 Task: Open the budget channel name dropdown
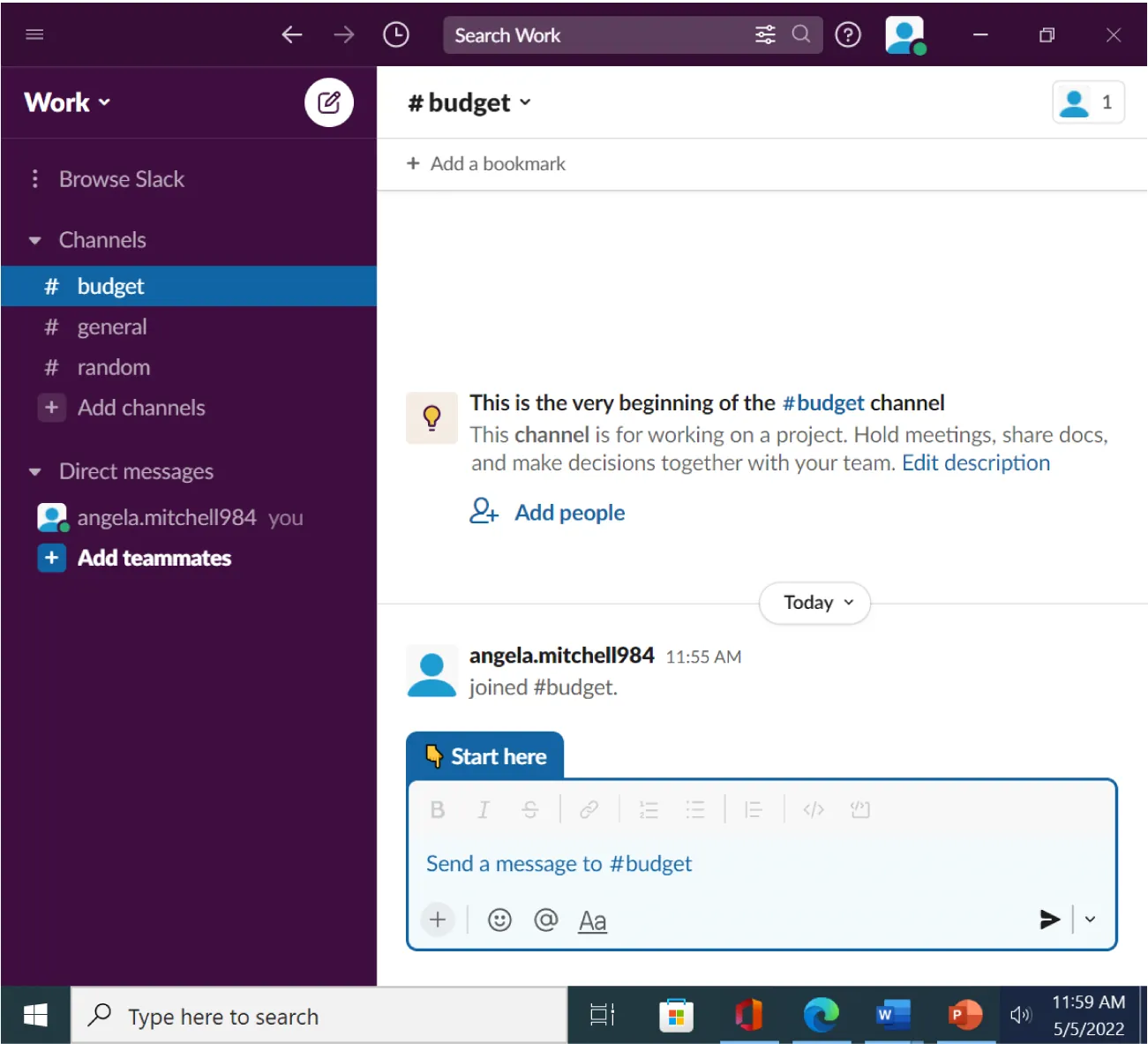pyautogui.click(x=469, y=102)
